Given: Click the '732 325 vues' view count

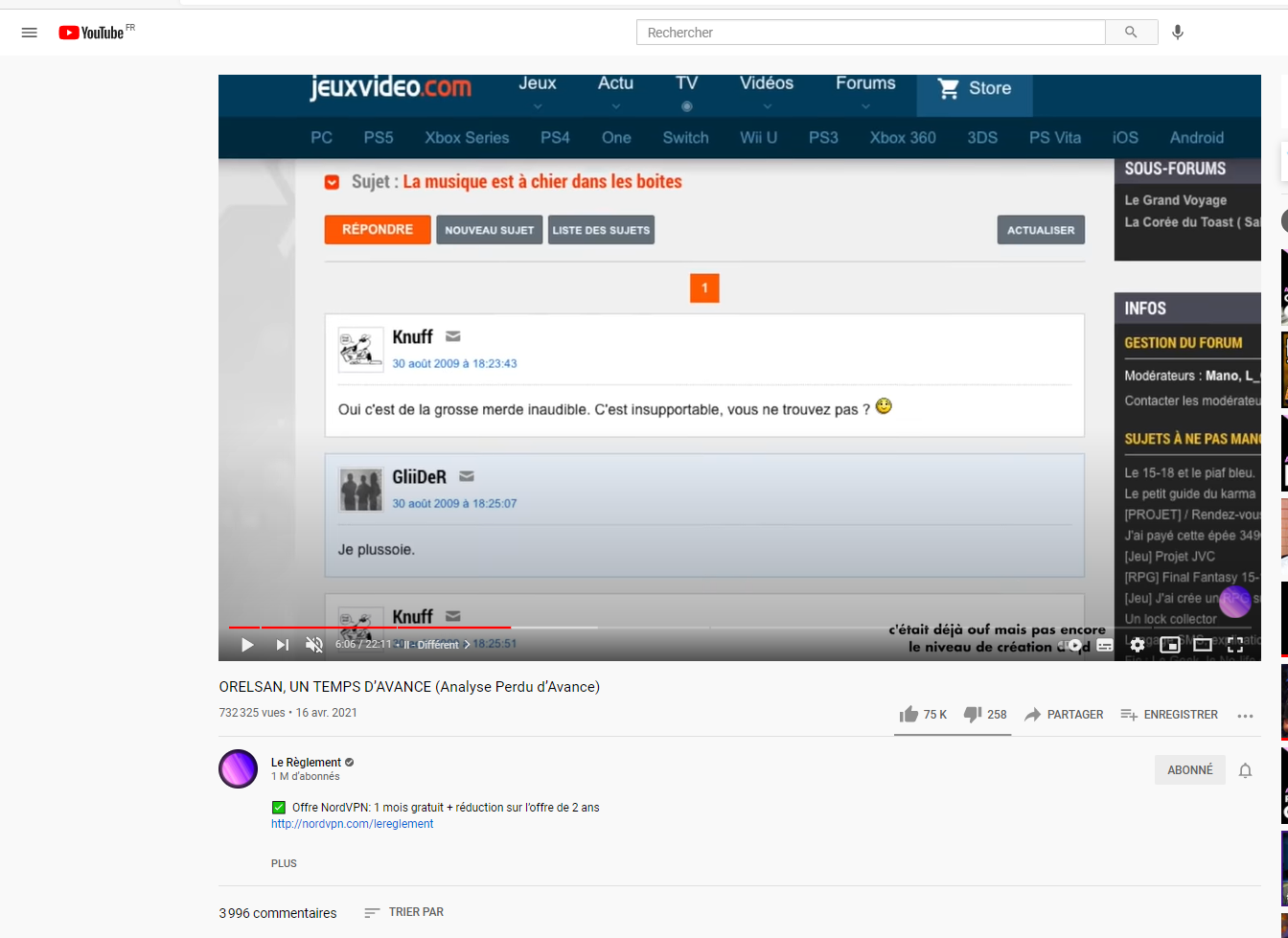Looking at the screenshot, I should [252, 713].
